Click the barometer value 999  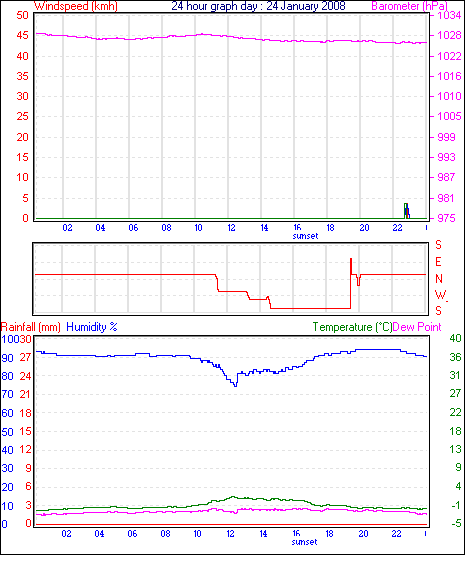pos(446,137)
